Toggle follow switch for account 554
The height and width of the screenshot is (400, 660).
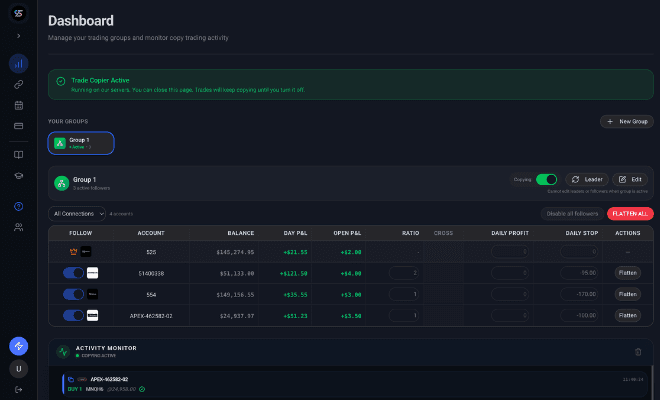[73, 294]
